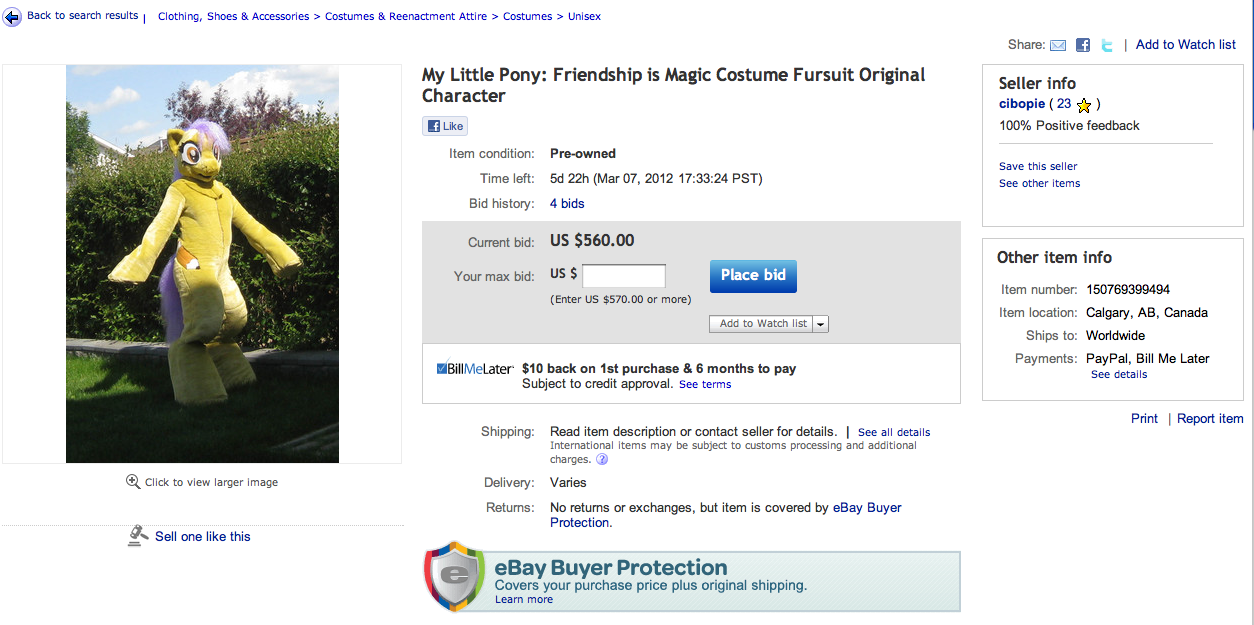1254x625 pixels.
Task: Share listing on Twitter icon
Action: [1107, 45]
